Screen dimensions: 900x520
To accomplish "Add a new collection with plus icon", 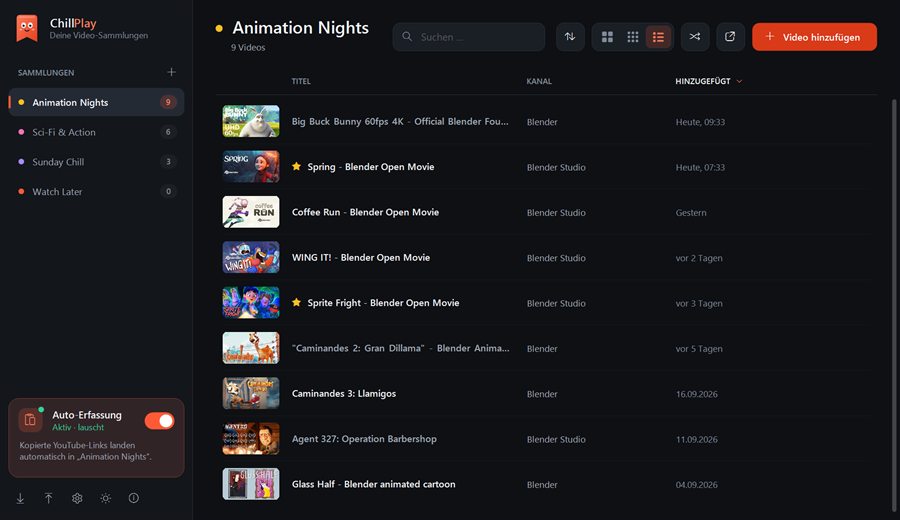I will [171, 72].
